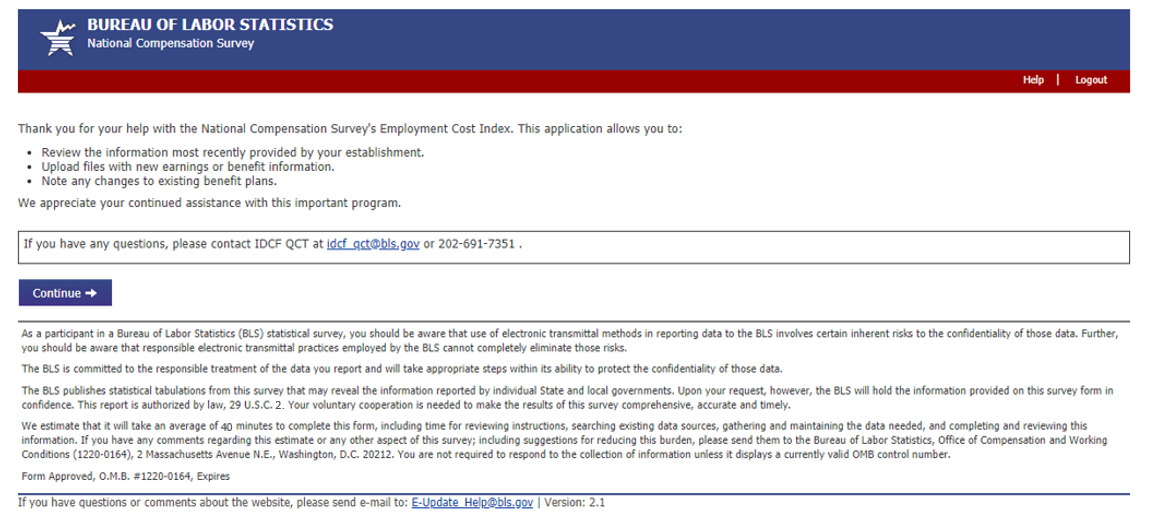Open the E-Update_Help@bls.gov email link
The width and height of the screenshot is (1160, 528).
point(472,503)
